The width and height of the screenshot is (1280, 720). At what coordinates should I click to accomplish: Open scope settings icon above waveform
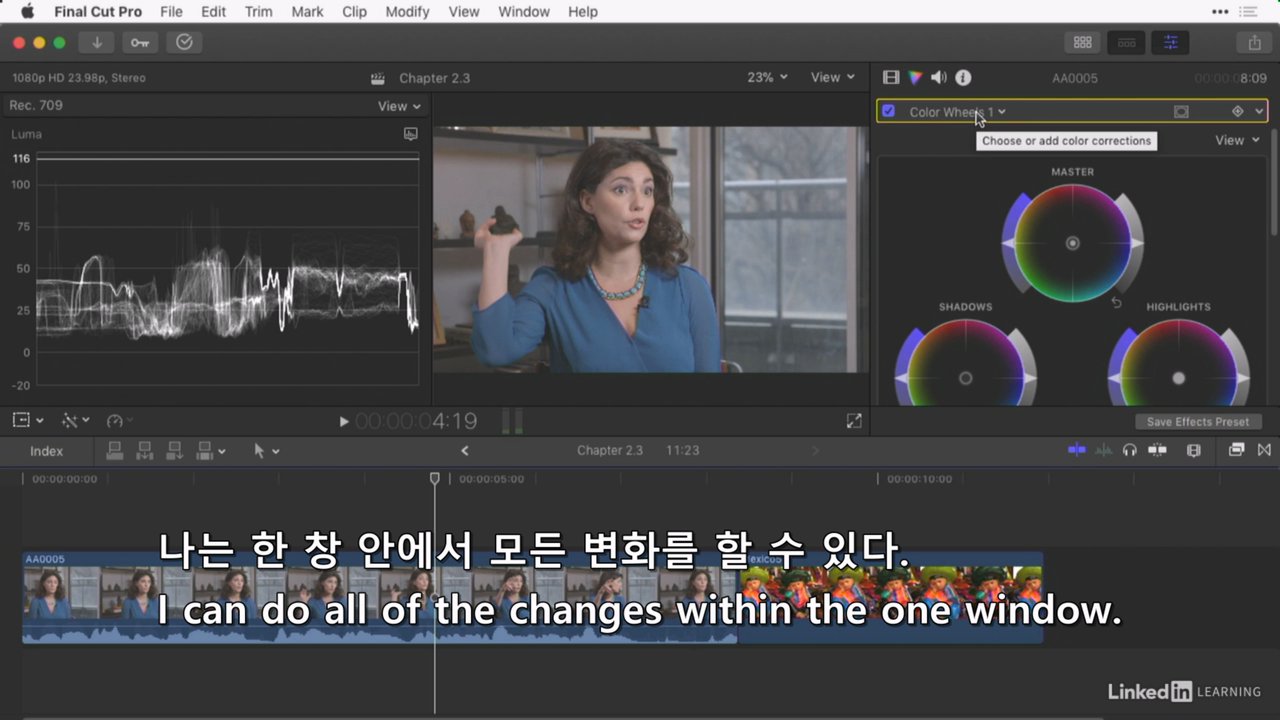coord(410,134)
